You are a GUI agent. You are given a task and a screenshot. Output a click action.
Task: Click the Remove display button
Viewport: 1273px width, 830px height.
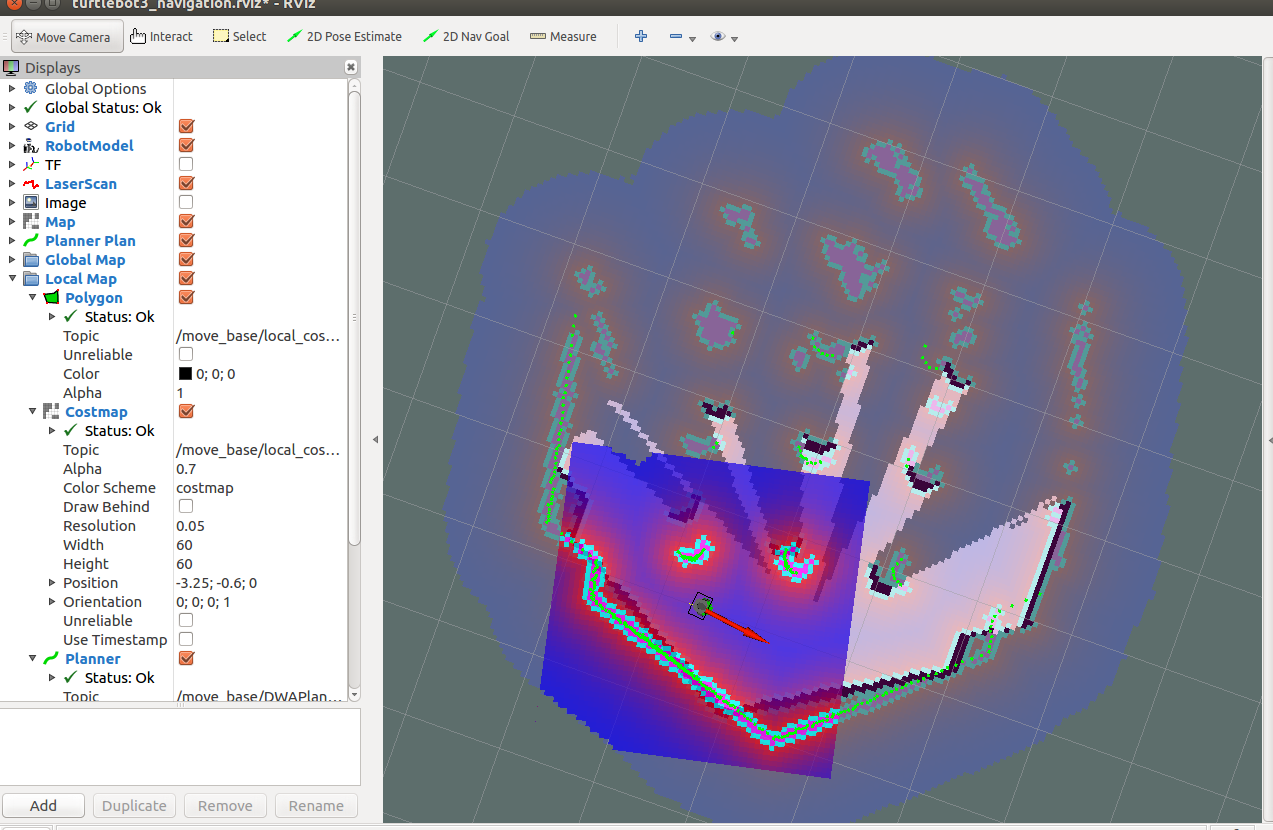225,805
